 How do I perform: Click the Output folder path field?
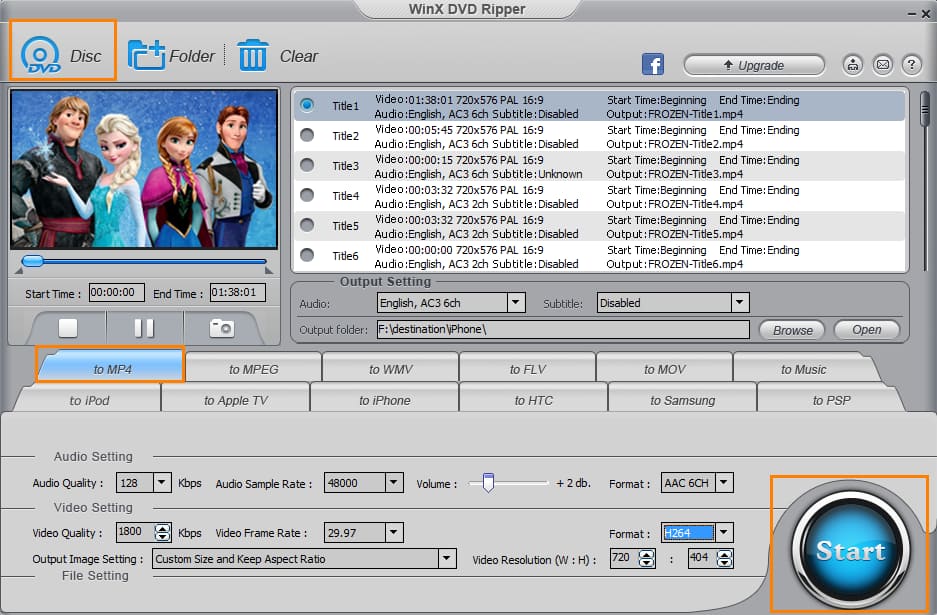click(x=563, y=329)
